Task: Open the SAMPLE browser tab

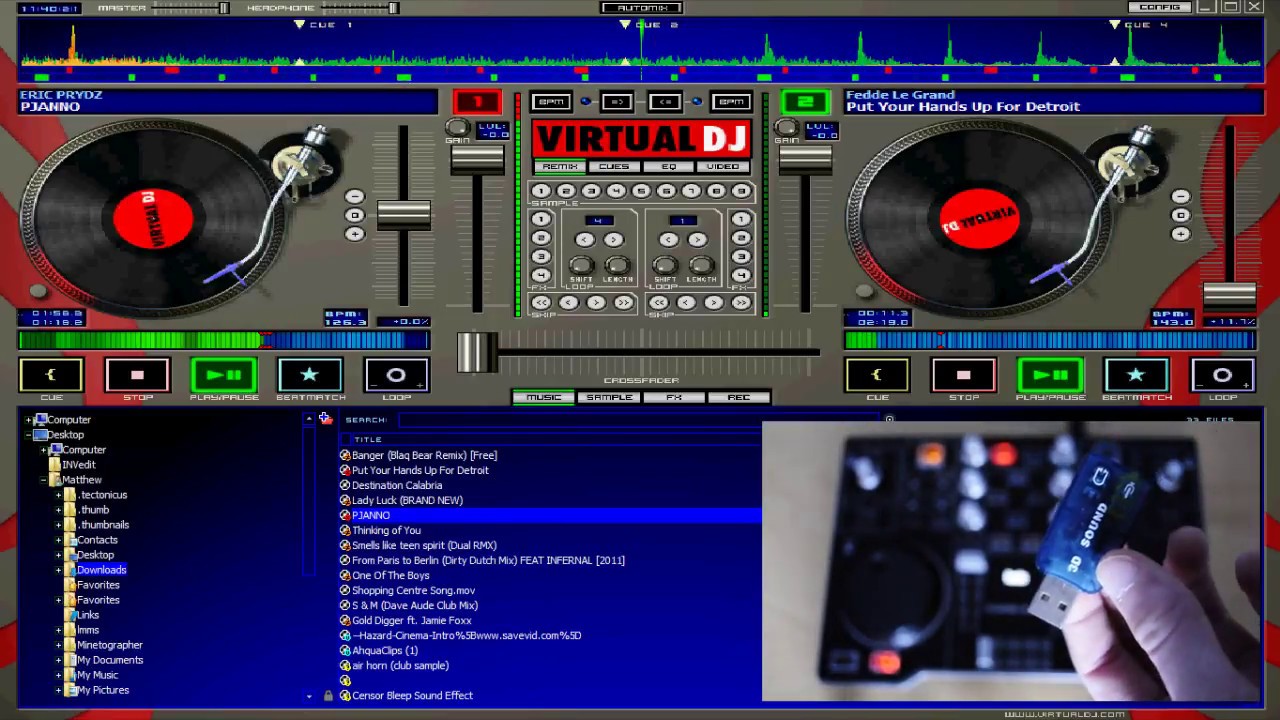Action: coord(609,397)
